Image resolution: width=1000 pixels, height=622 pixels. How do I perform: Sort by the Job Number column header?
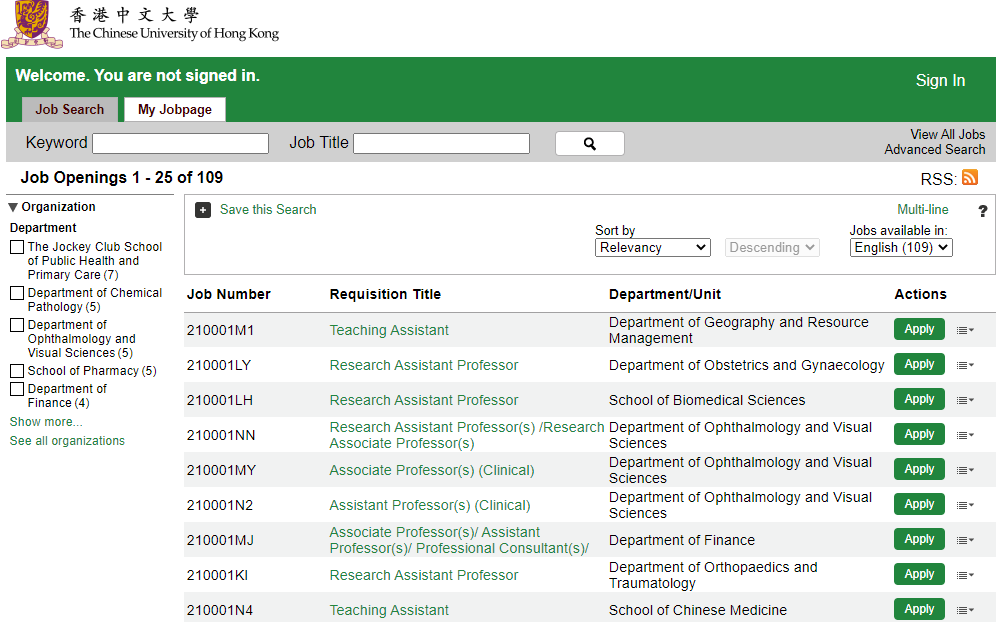[228, 294]
